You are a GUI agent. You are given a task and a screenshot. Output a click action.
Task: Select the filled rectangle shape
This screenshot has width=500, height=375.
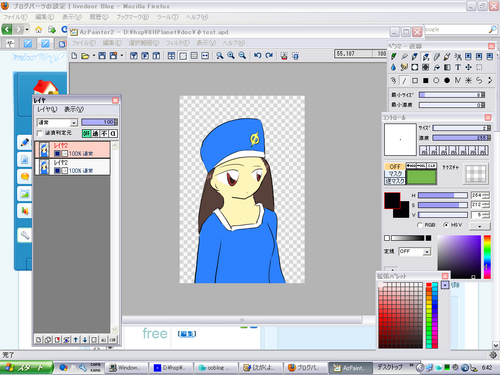[426, 80]
